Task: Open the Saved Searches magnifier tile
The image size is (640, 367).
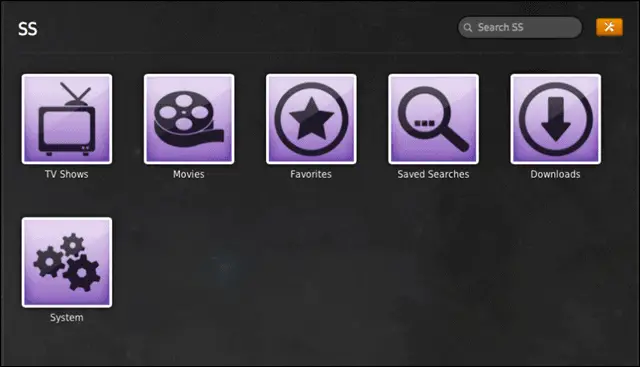Action: (x=433, y=119)
